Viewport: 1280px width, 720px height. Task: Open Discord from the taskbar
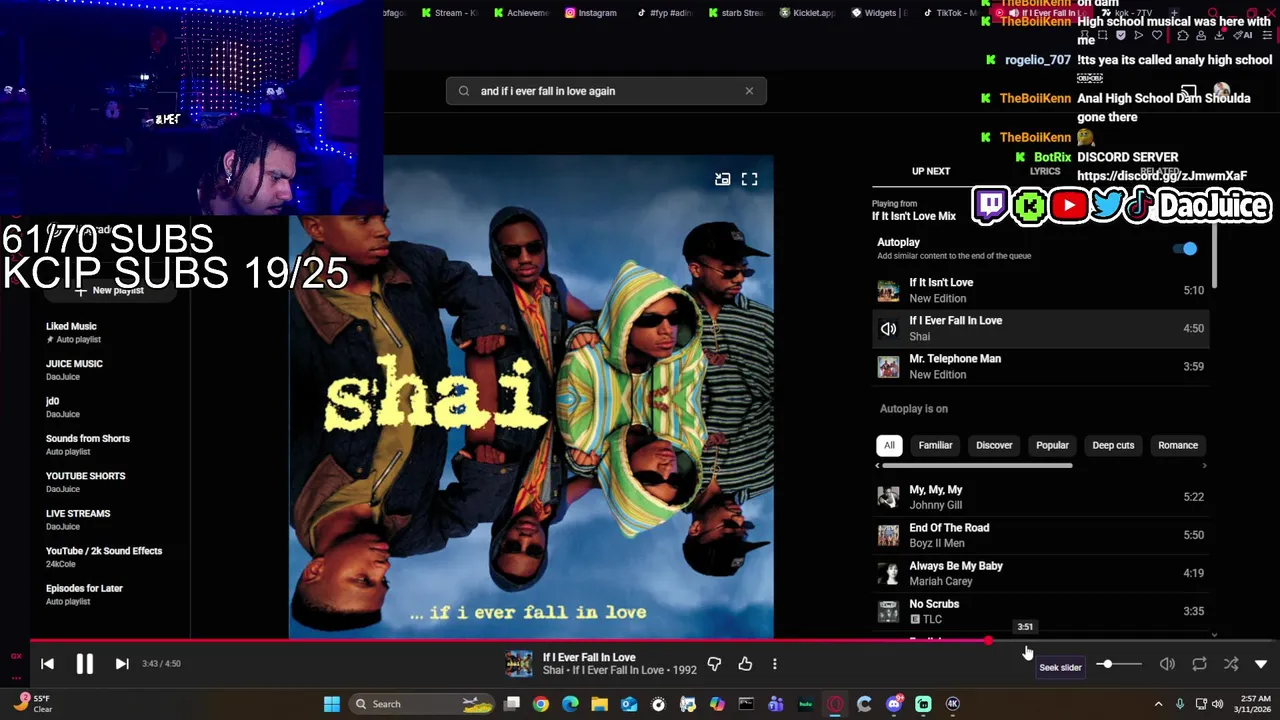pyautogui.click(x=894, y=704)
